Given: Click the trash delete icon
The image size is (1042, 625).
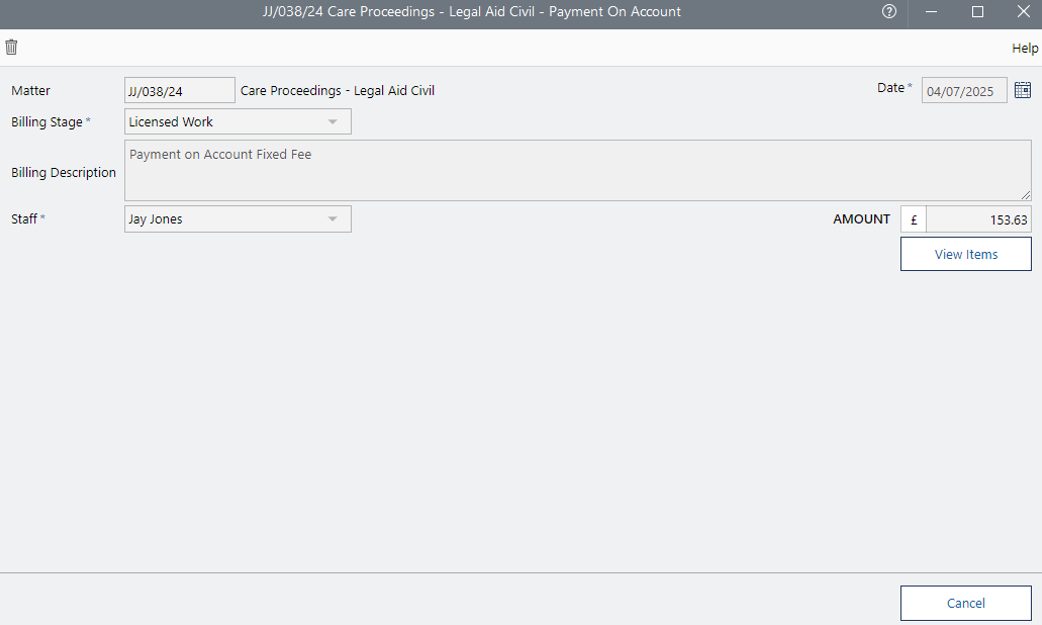Looking at the screenshot, I should [x=12, y=47].
